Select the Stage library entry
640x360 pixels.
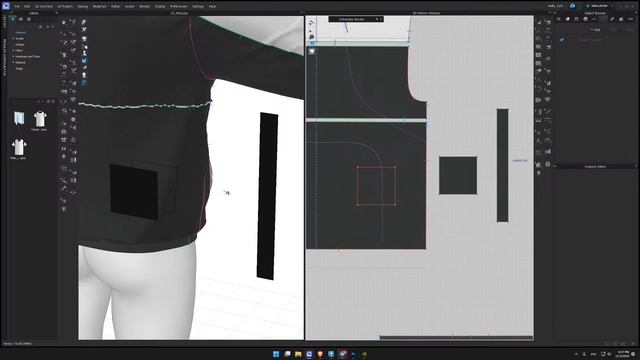(x=19, y=69)
